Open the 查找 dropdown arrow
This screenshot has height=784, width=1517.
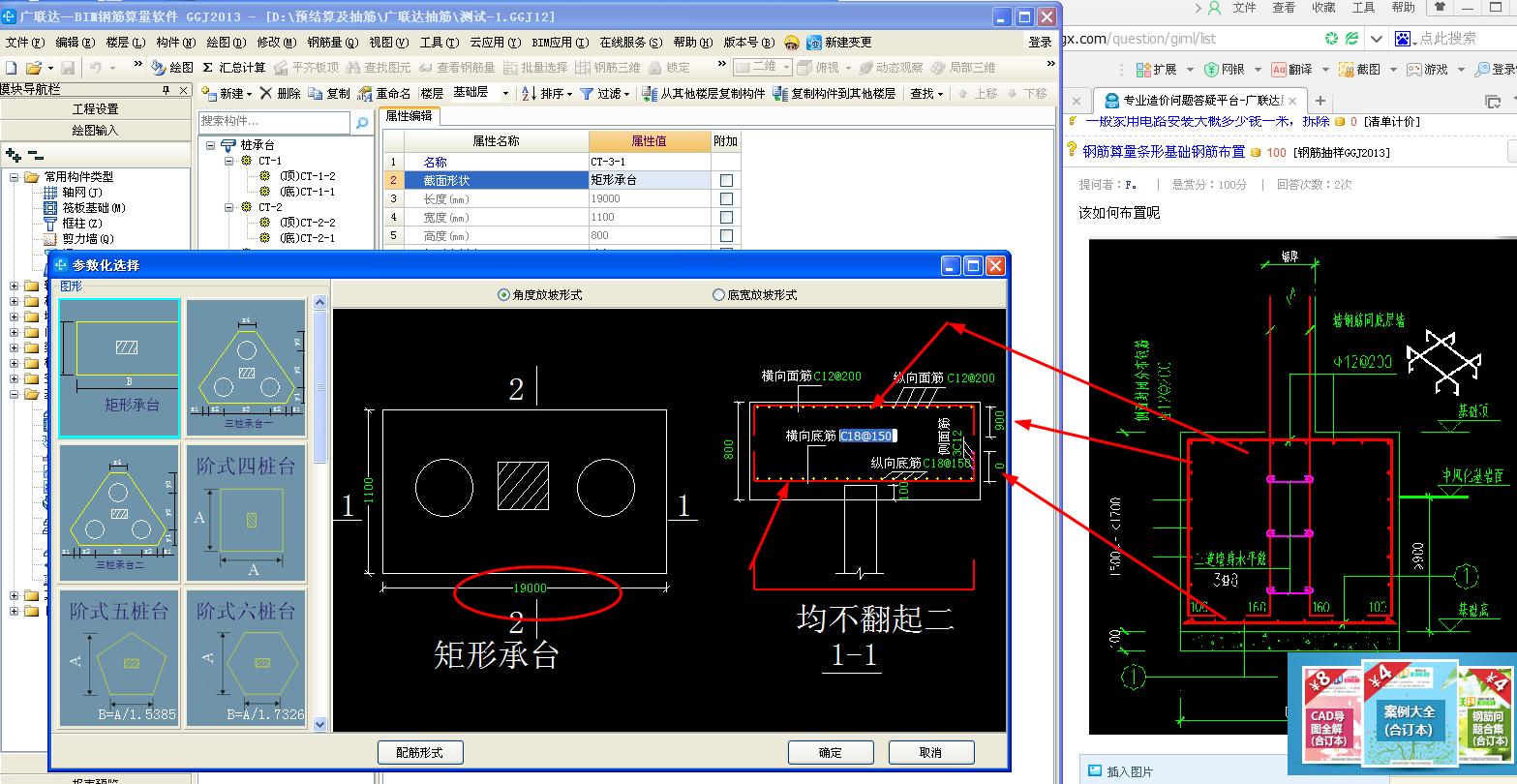click(941, 94)
